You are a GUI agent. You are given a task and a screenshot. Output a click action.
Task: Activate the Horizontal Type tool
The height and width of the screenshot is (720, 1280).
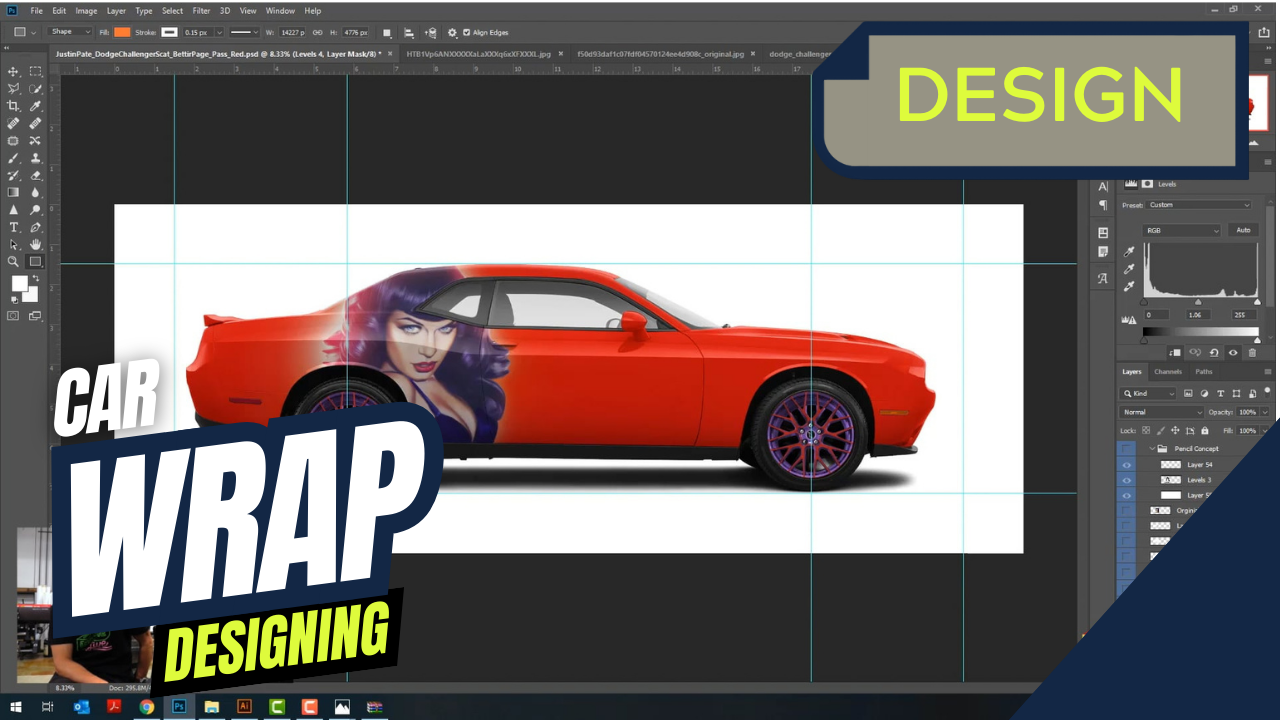(x=14, y=227)
